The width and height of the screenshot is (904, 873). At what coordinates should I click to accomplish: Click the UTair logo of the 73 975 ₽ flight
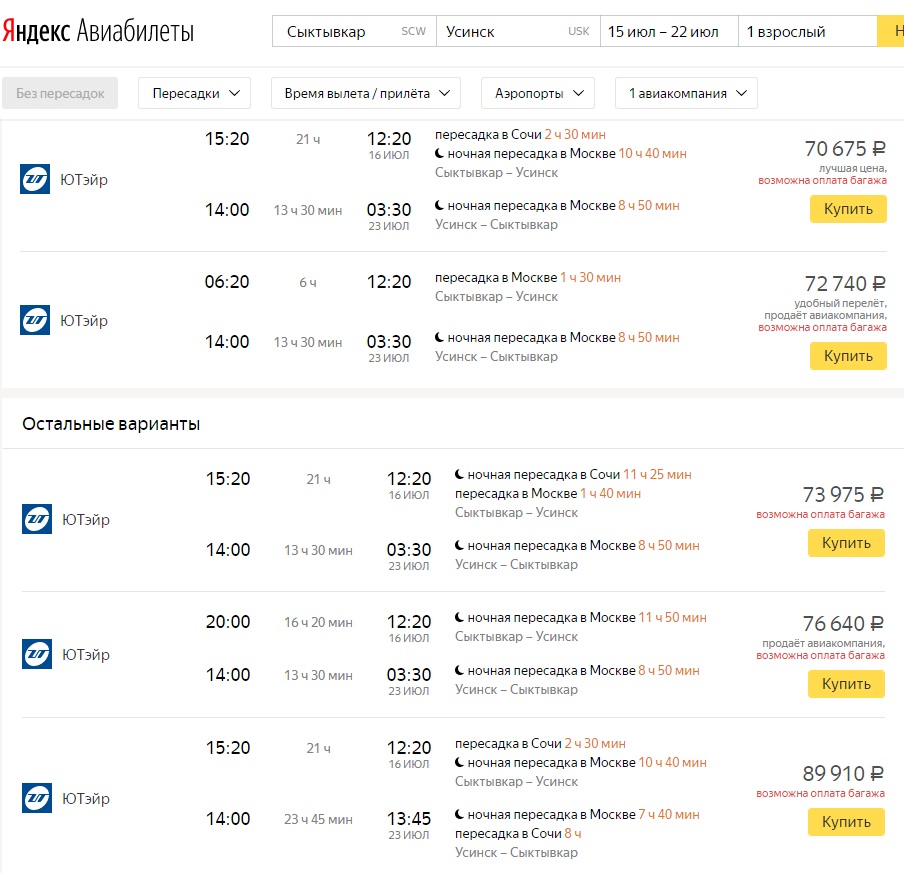pyautogui.click(x=37, y=519)
